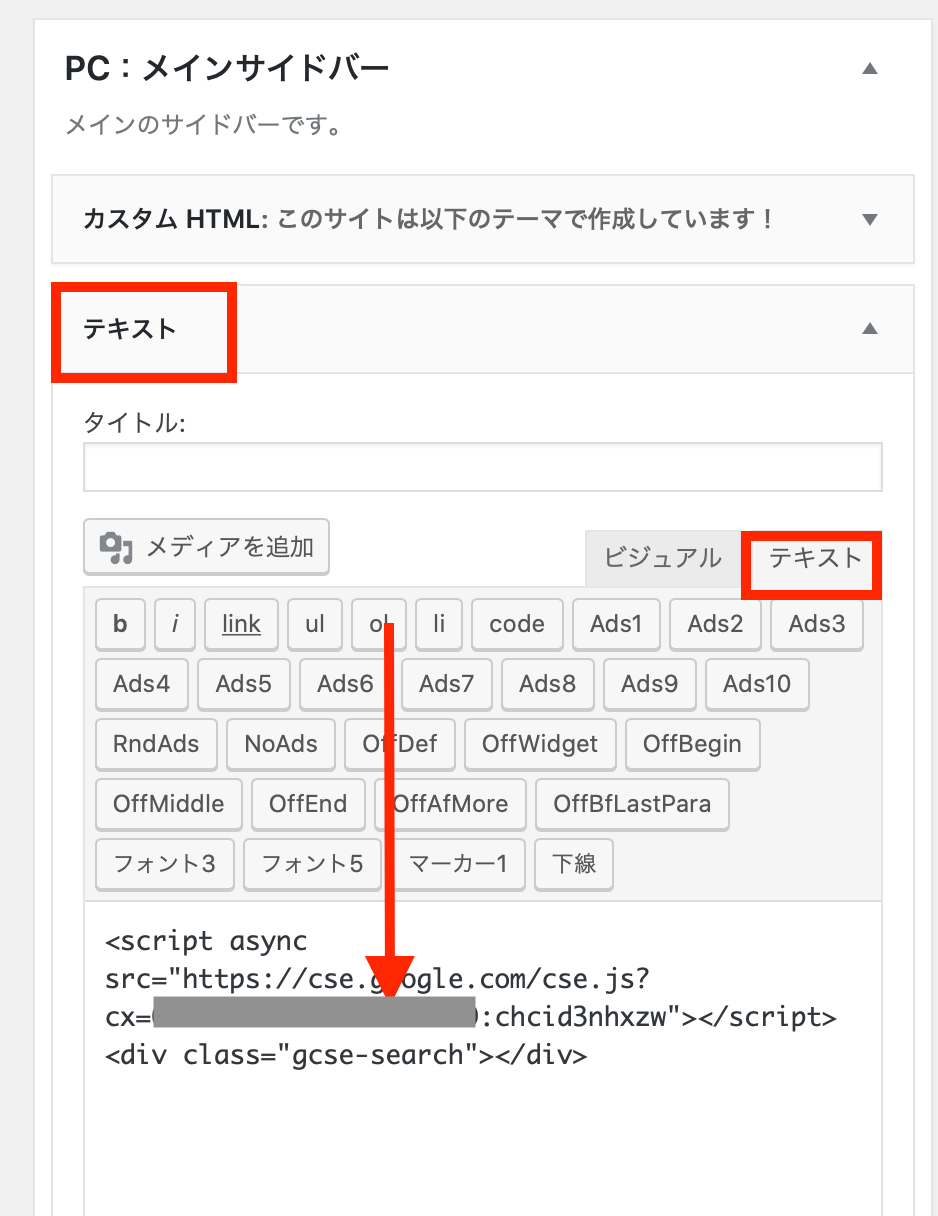Insert a link with link quicktag

click(x=242, y=624)
